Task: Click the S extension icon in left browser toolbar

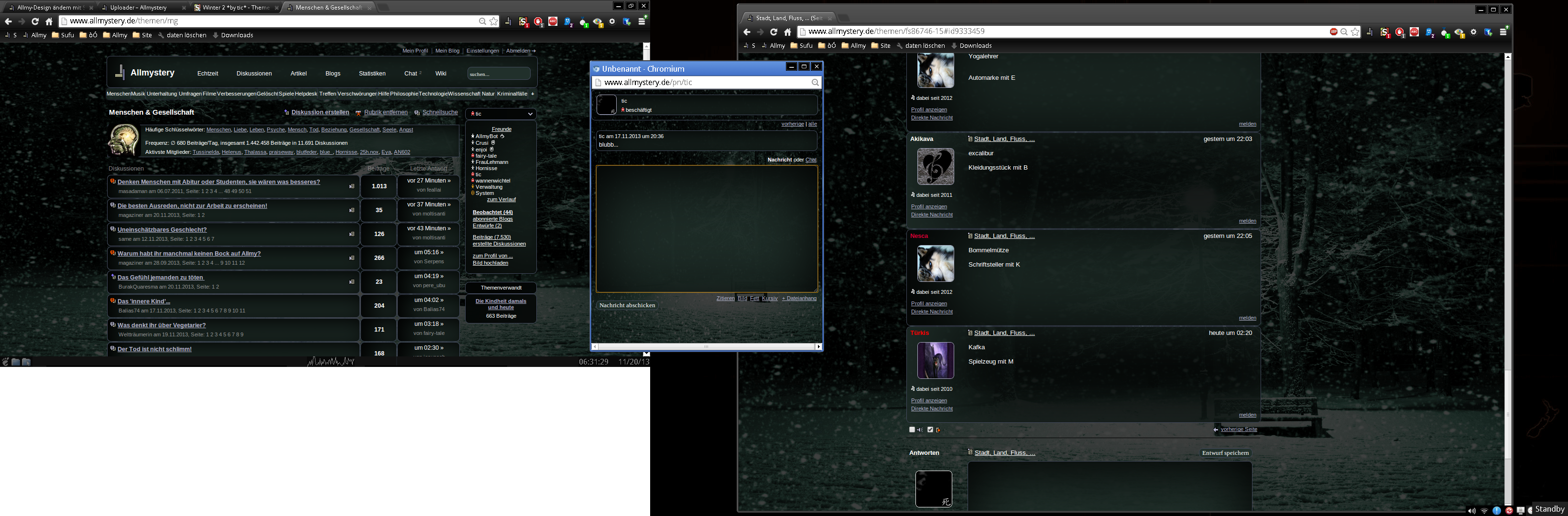Action: pyautogui.click(x=523, y=22)
